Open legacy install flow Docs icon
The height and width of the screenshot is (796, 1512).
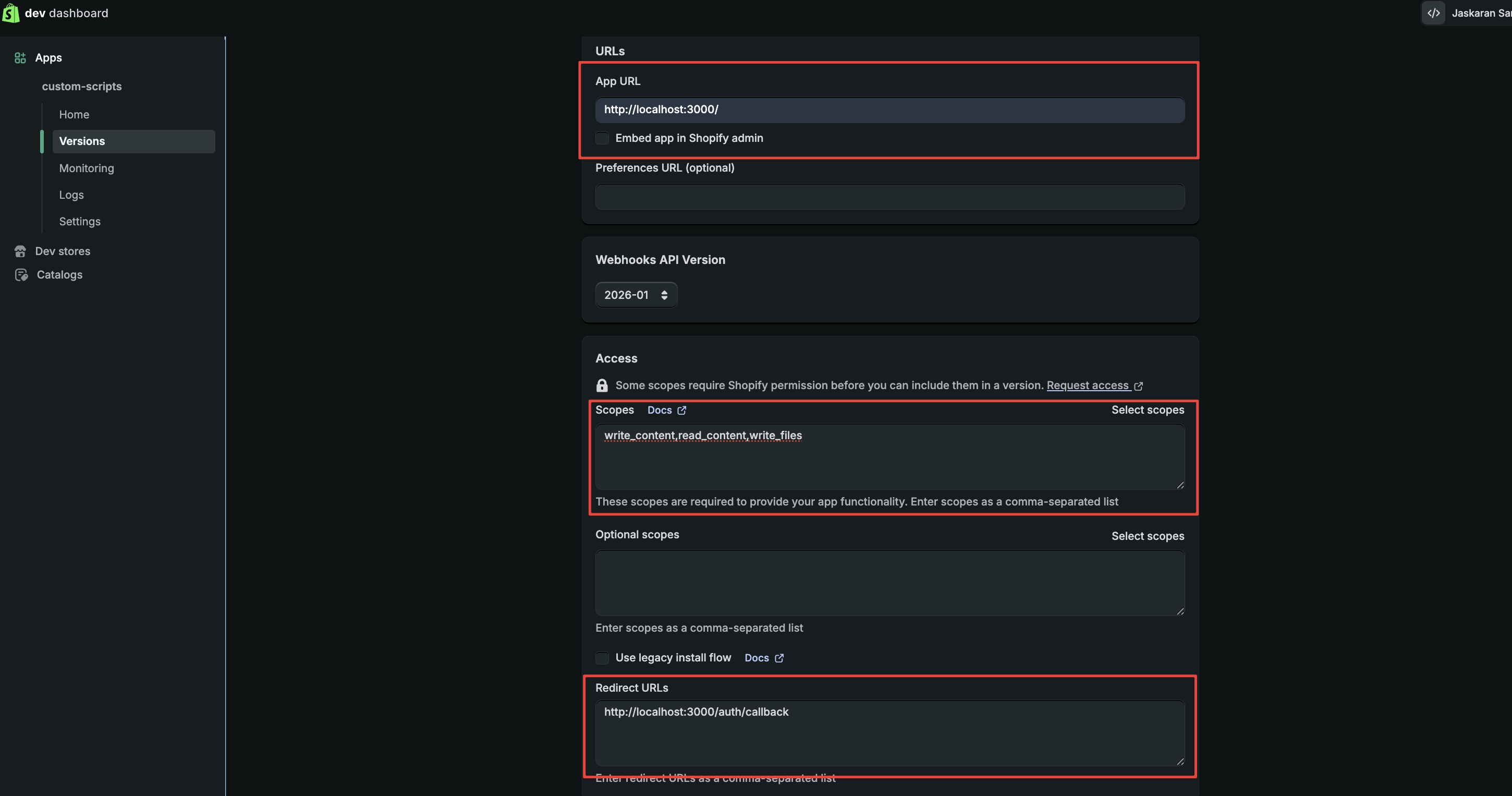coord(779,658)
